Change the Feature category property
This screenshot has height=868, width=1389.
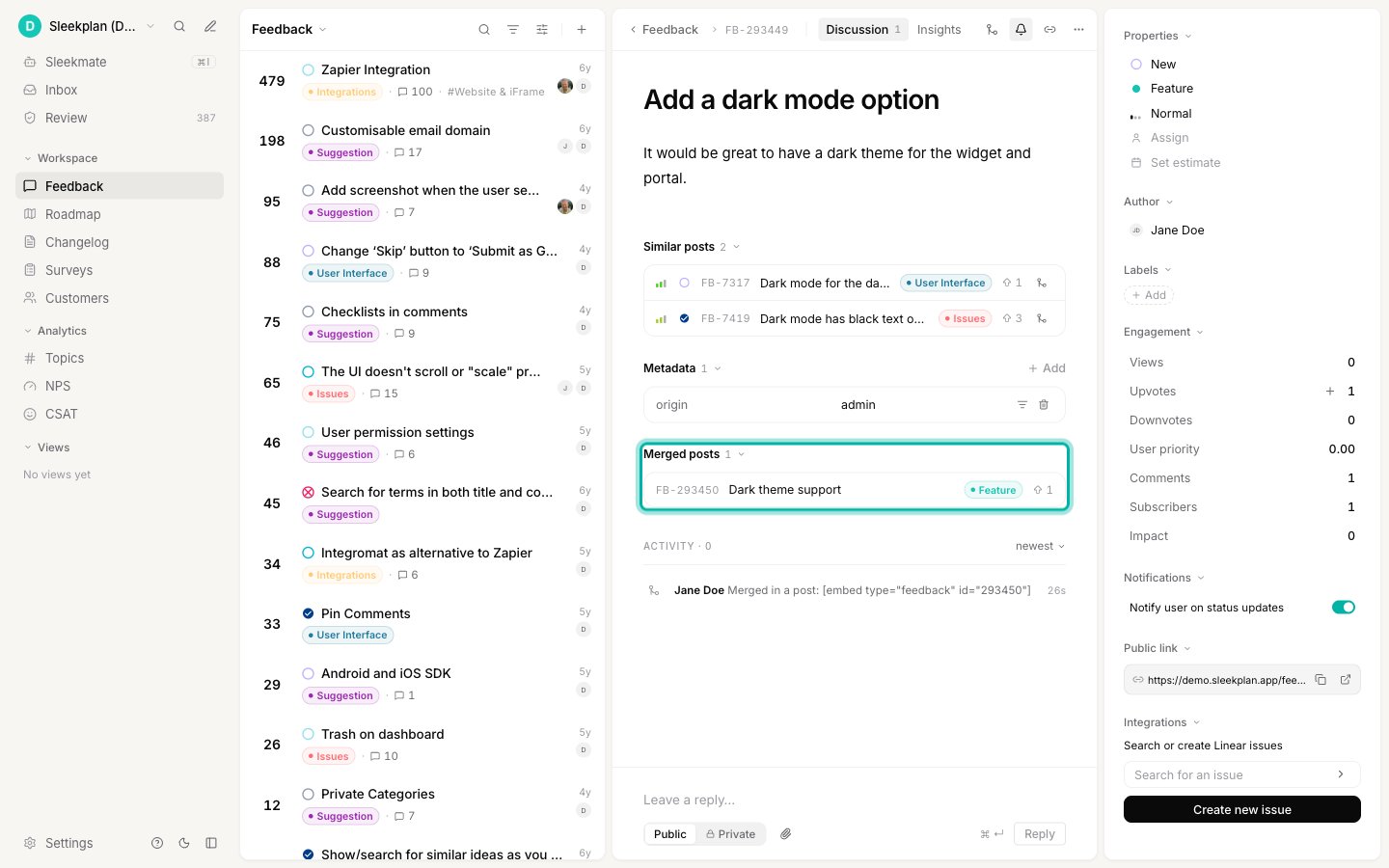click(x=1162, y=89)
